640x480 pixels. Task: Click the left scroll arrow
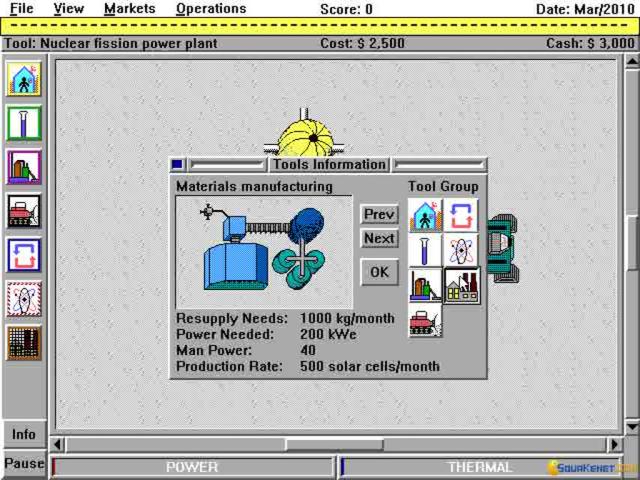click(x=58, y=444)
